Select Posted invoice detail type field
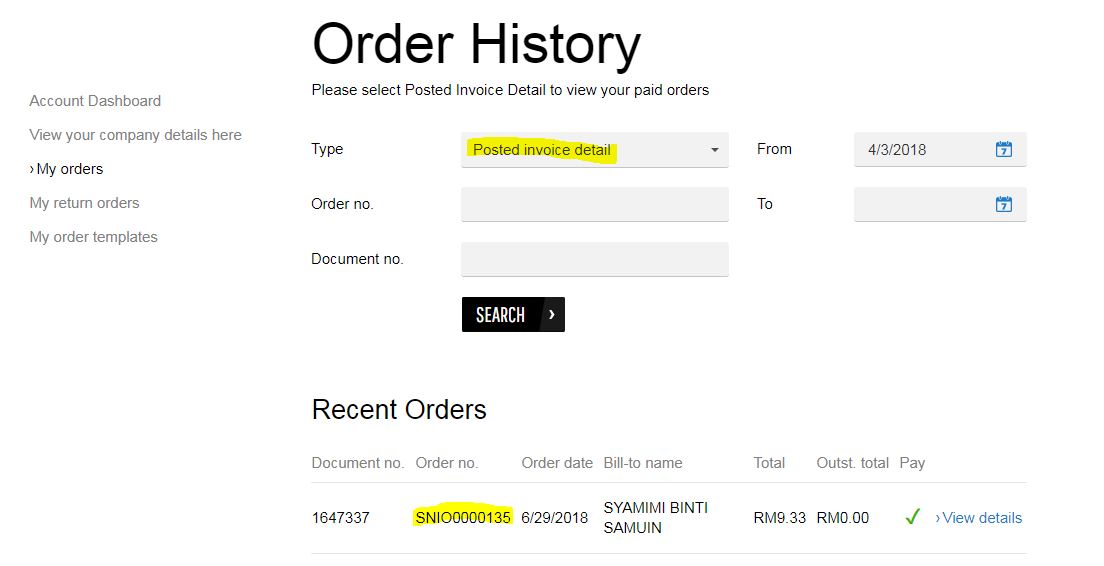 pos(594,150)
